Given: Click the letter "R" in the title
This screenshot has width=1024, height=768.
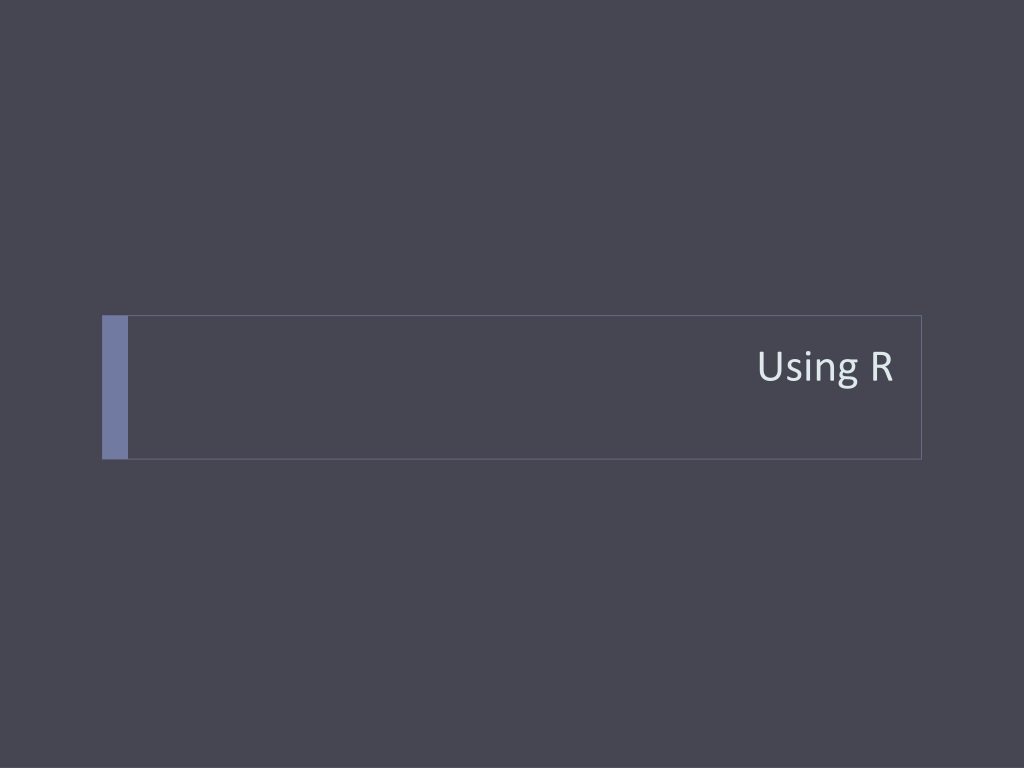Looking at the screenshot, I should click(x=882, y=366).
